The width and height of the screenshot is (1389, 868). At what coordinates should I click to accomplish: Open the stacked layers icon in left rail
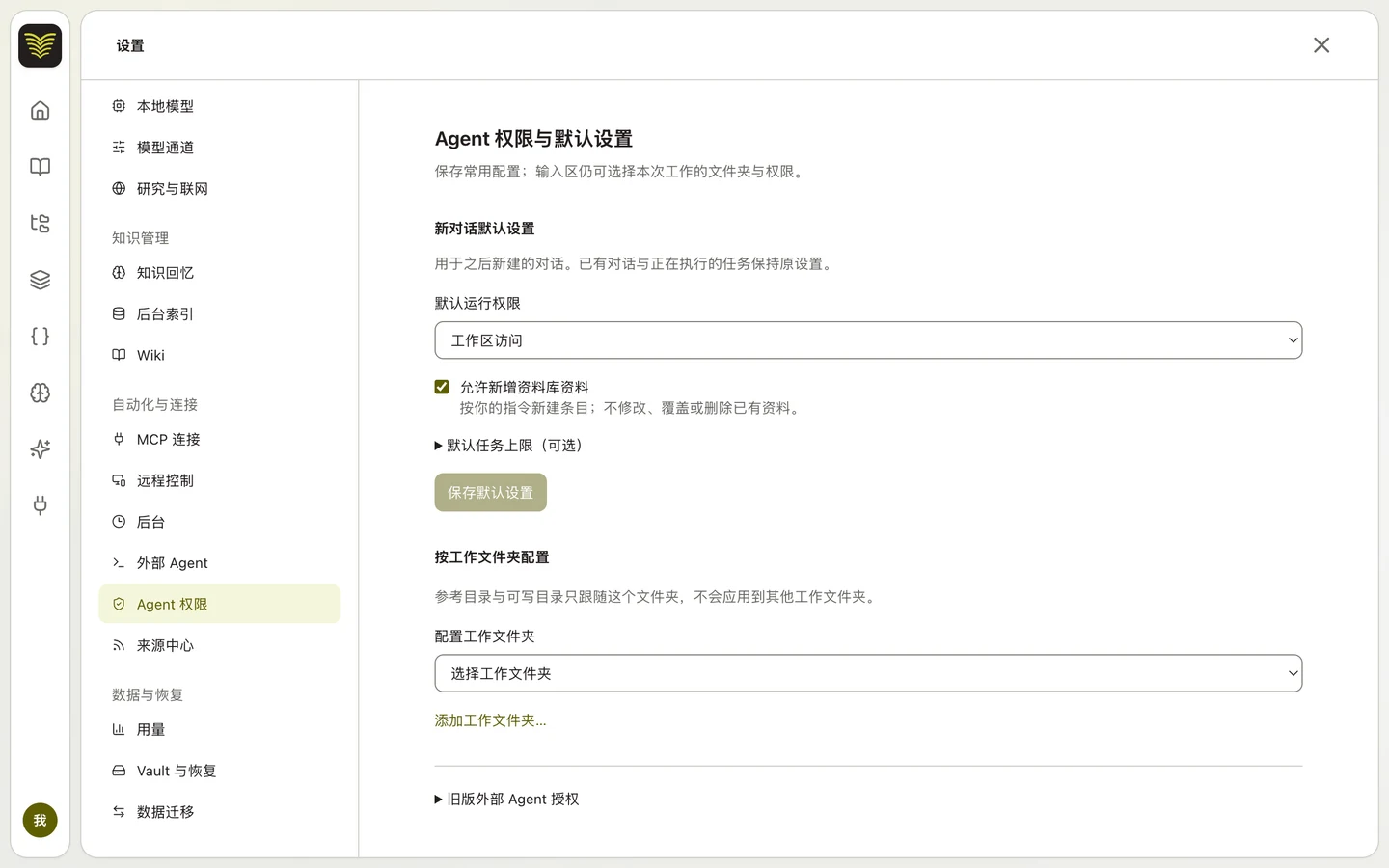(40, 280)
